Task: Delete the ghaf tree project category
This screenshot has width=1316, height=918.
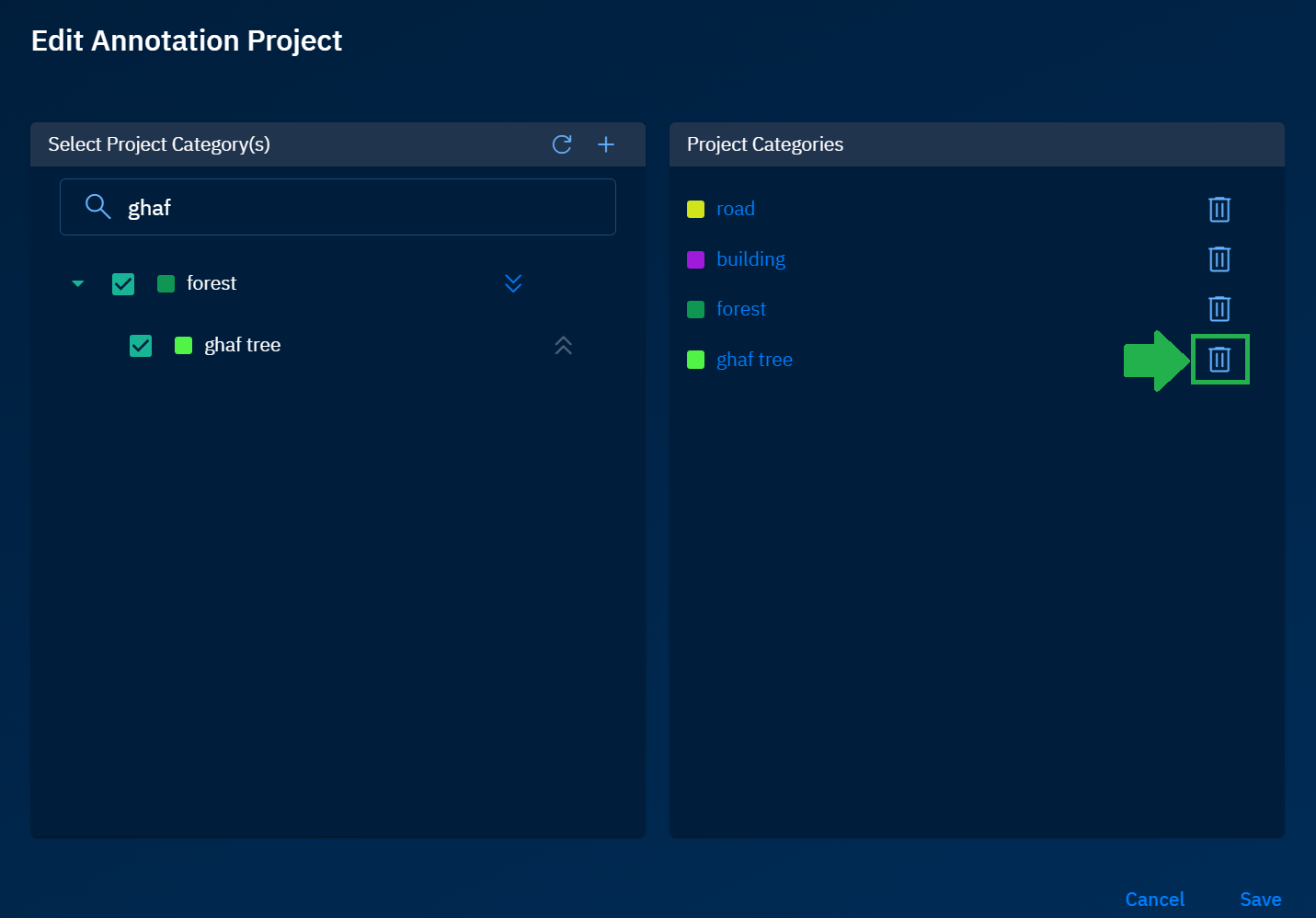Action: tap(1219, 360)
